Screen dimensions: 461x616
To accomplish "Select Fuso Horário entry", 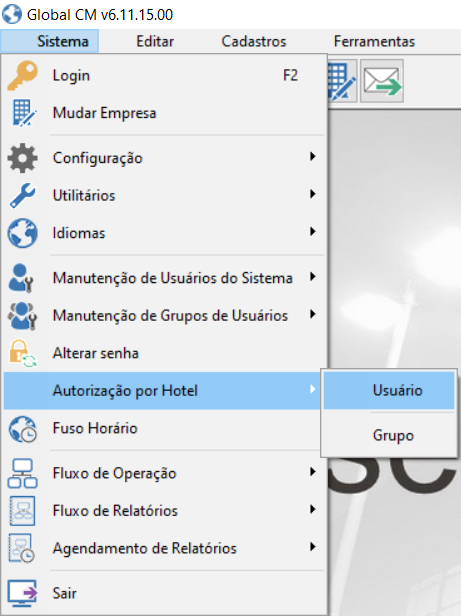I will coord(164,429).
